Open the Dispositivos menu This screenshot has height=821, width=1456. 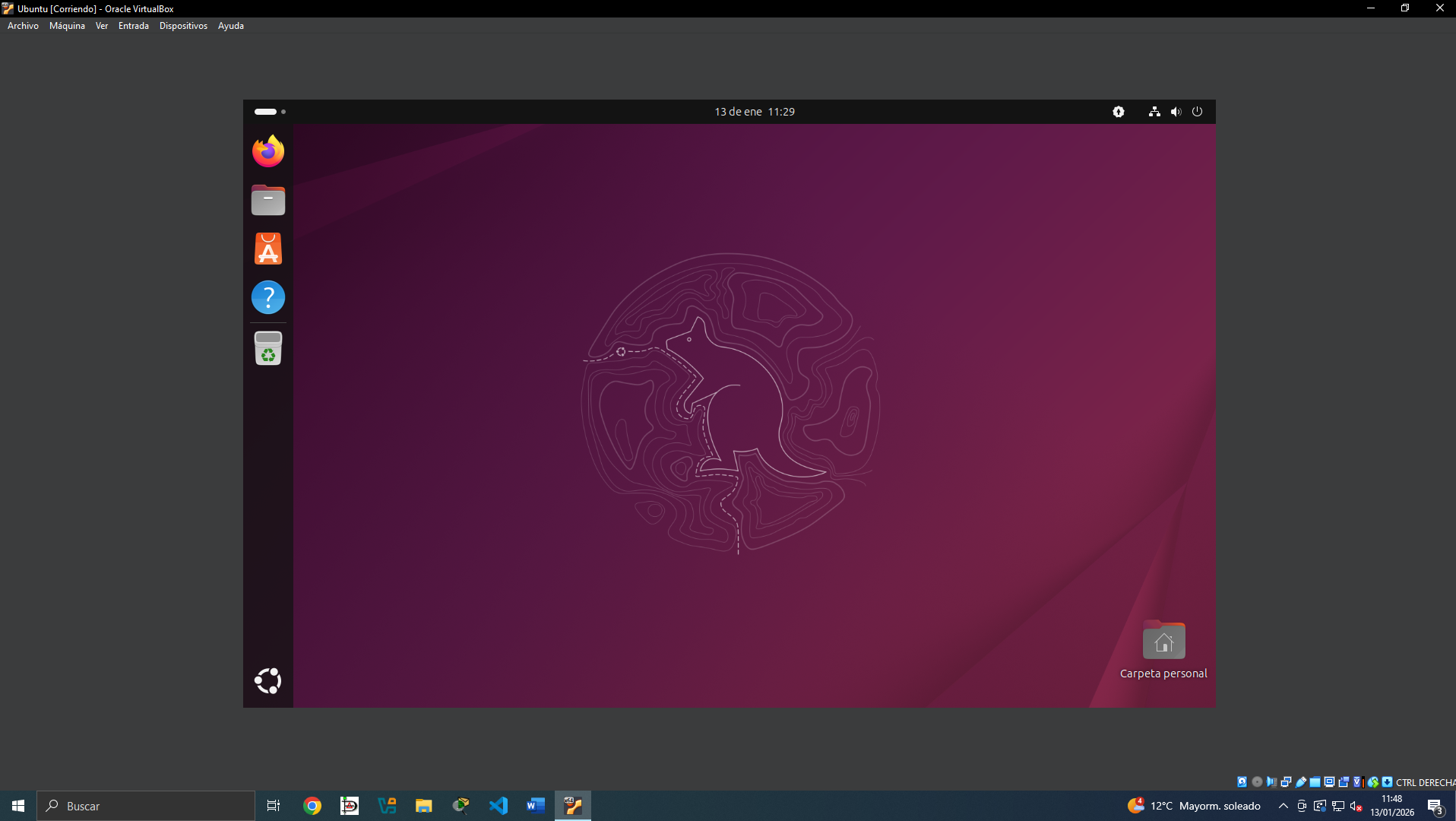pos(183,26)
